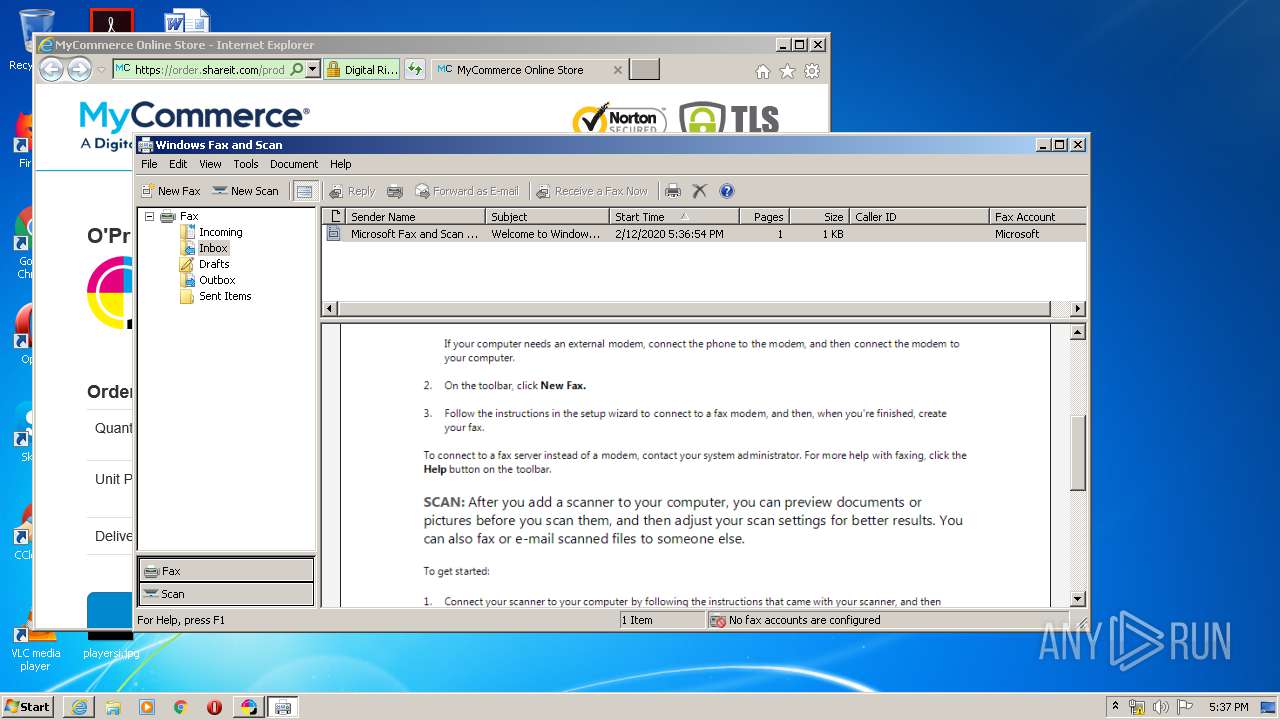Click the Reply toolbar button
1280x720 pixels.
352,191
